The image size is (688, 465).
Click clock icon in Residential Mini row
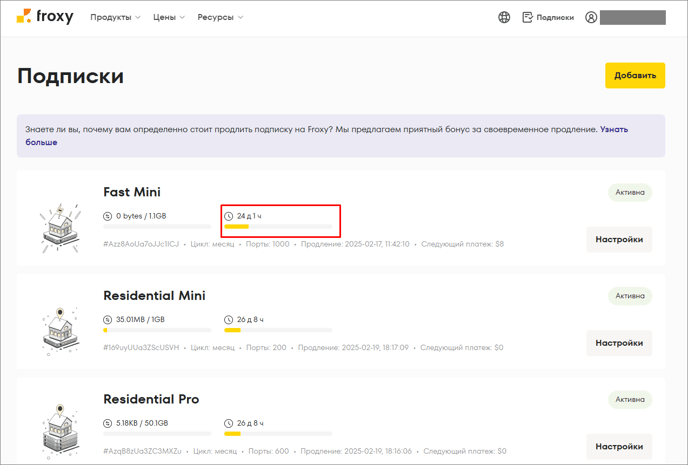tap(229, 320)
